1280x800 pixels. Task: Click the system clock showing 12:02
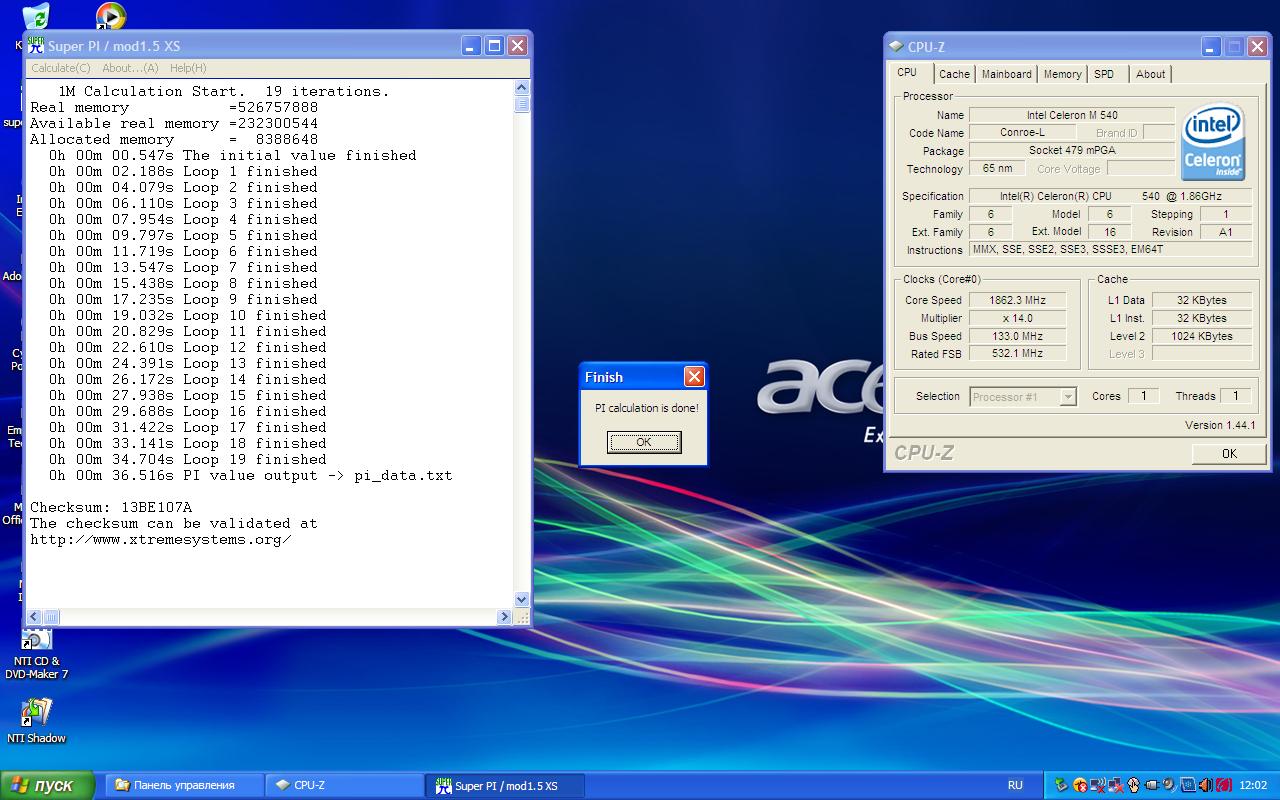[x=1253, y=785]
